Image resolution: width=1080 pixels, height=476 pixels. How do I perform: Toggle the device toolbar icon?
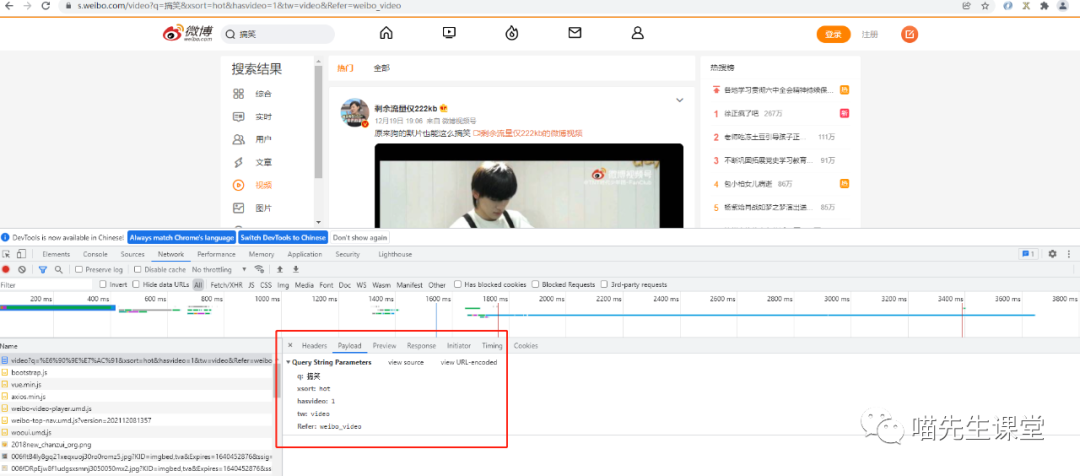tap(21, 254)
